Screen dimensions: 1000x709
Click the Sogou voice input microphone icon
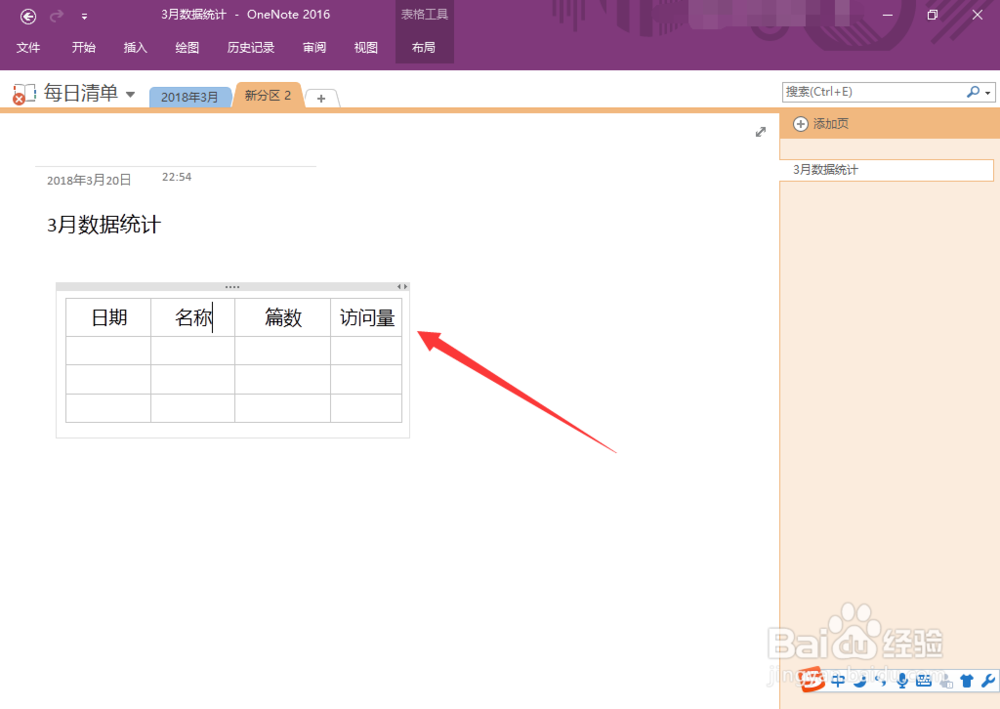(x=903, y=680)
